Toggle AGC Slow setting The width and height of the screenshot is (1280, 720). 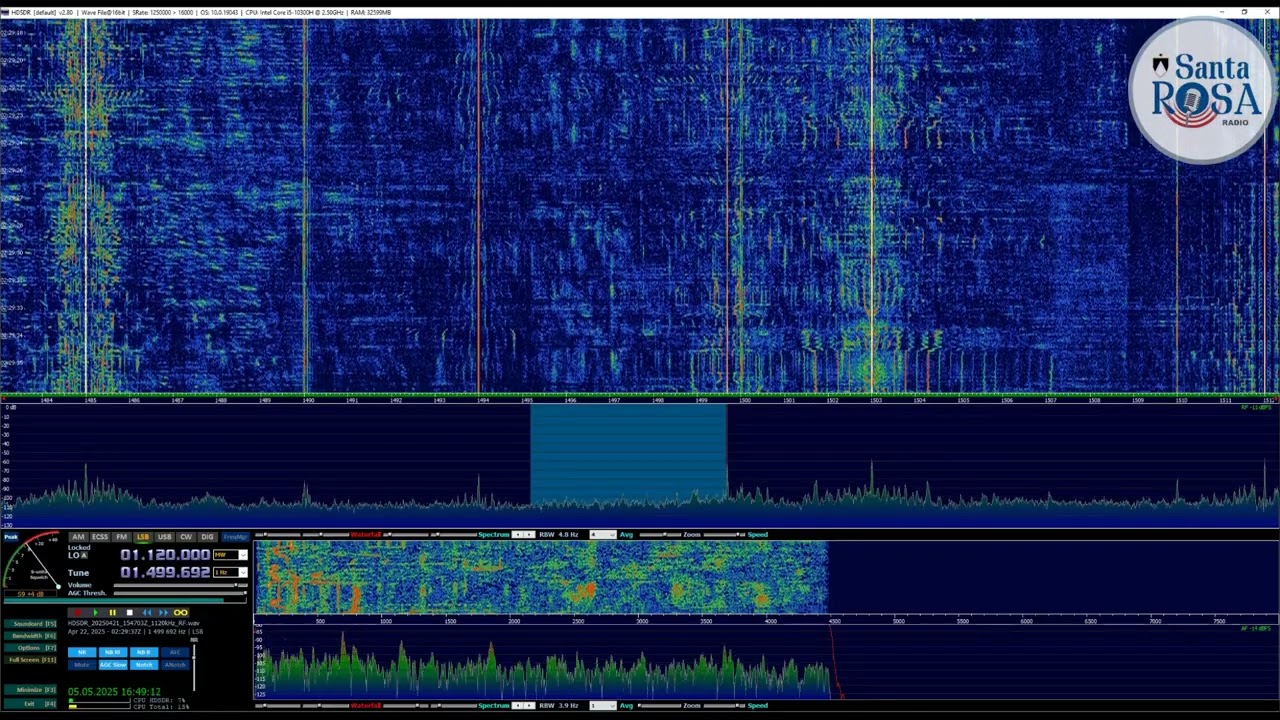113,665
